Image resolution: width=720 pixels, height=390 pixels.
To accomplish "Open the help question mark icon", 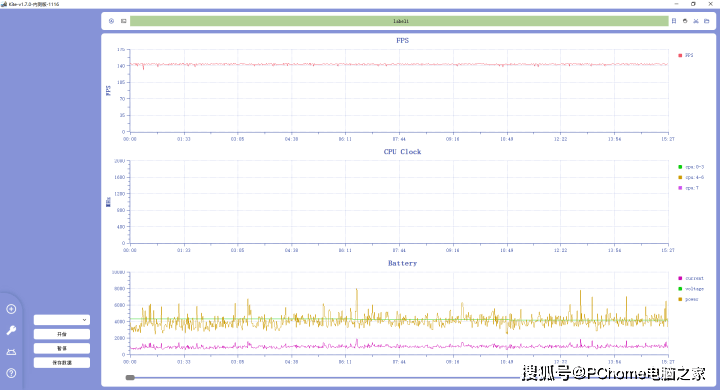I will tap(11, 373).
